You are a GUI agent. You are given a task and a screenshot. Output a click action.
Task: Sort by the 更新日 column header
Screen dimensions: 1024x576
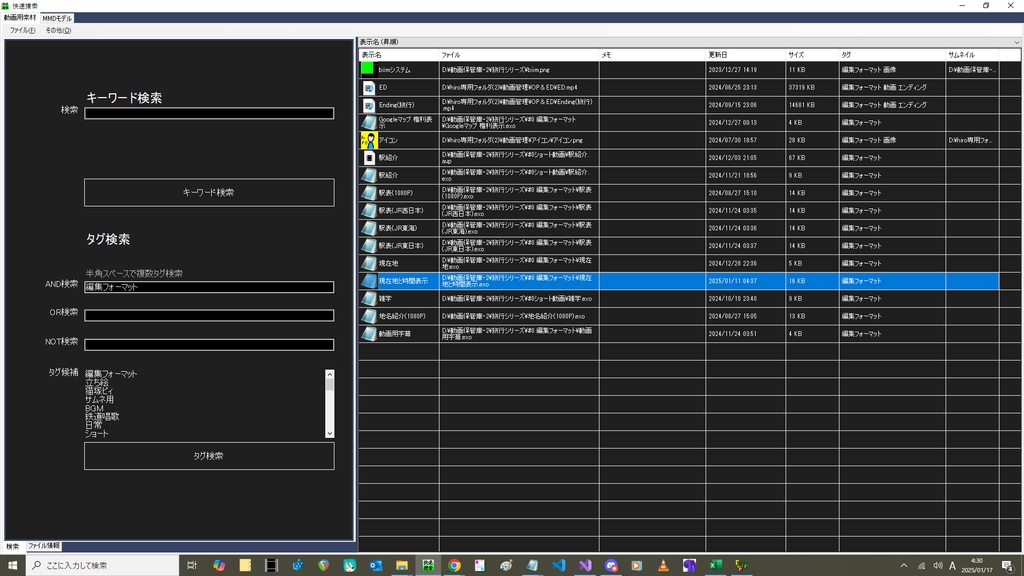point(746,55)
